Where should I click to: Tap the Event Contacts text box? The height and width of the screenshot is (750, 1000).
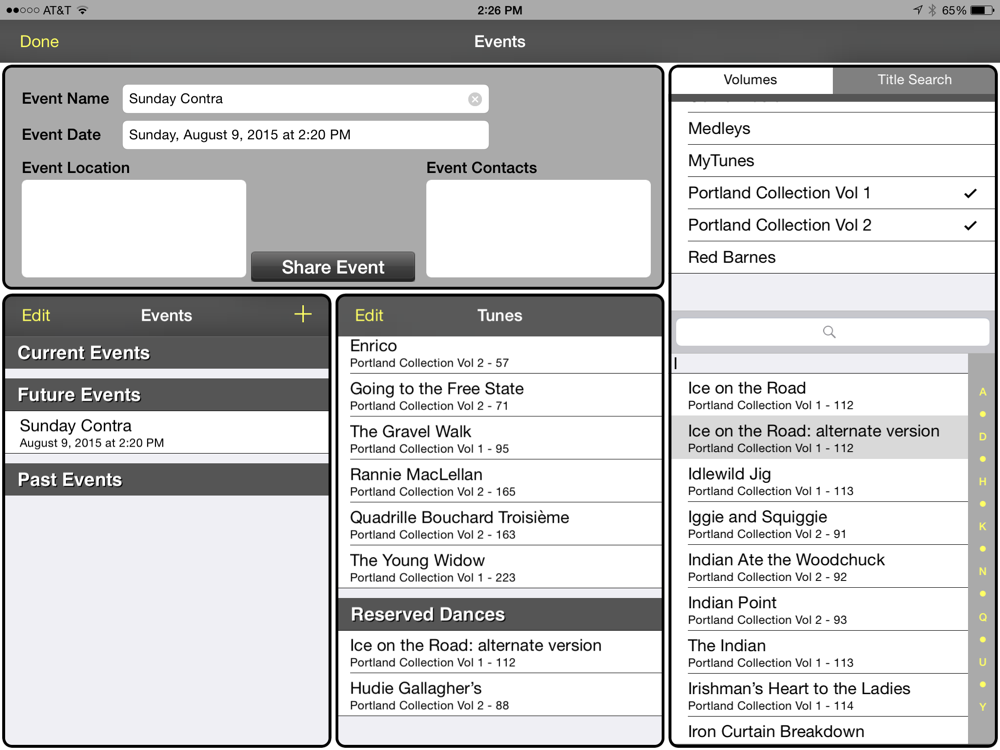coord(538,228)
